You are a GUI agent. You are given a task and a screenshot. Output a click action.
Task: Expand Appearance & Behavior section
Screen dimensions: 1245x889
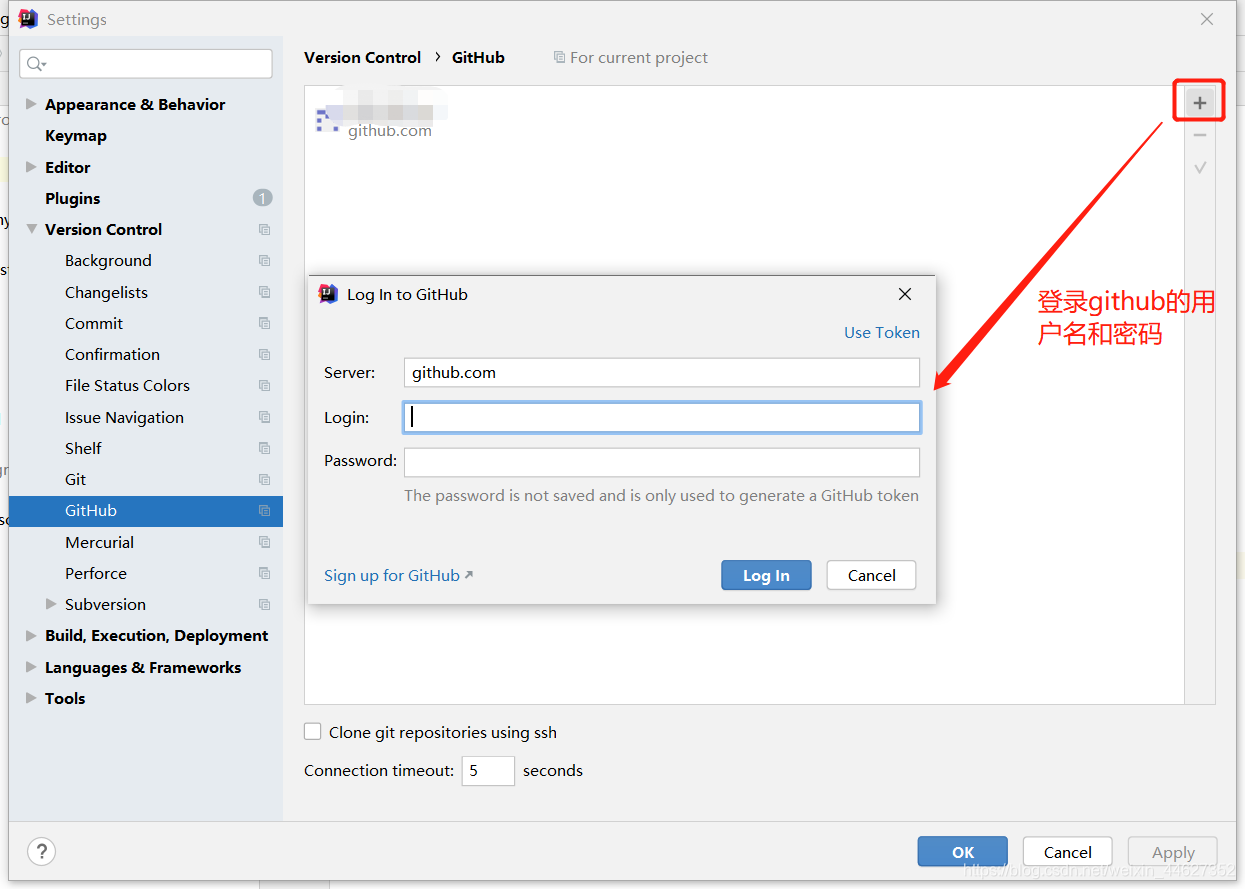coord(31,104)
